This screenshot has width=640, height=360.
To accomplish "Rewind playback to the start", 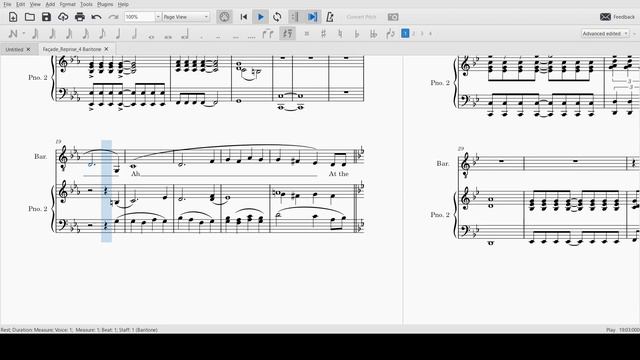I will pos(244,17).
